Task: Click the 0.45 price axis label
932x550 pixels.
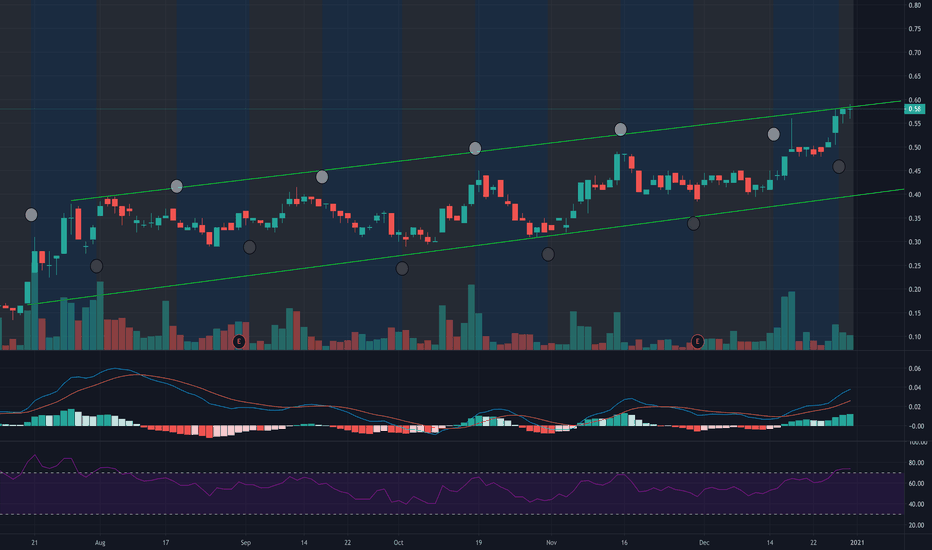Action: click(x=914, y=171)
